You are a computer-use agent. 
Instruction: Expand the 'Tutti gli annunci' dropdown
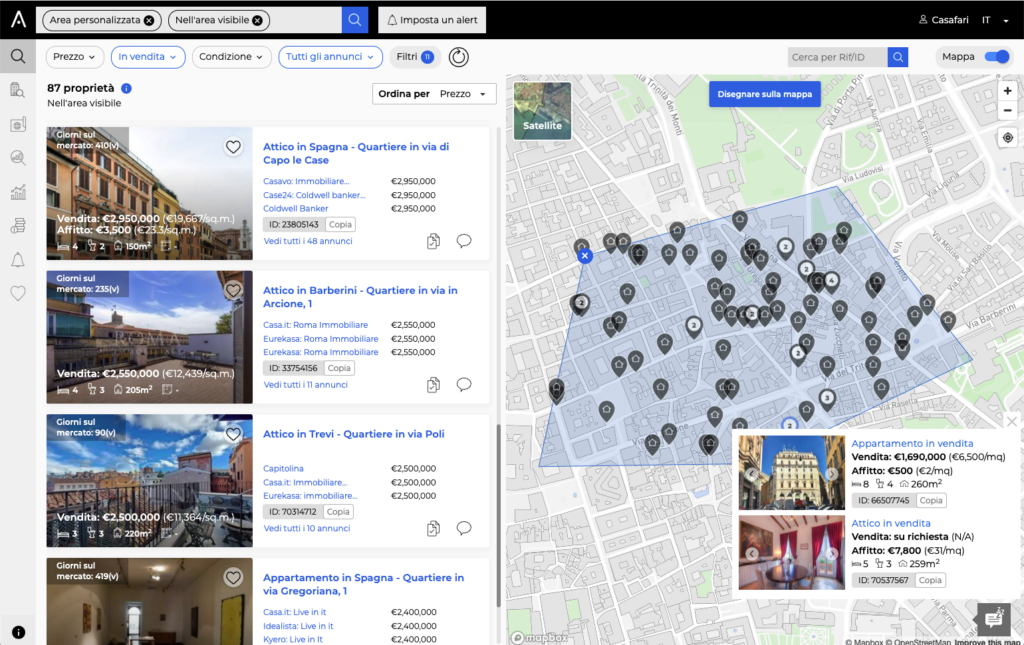pos(330,57)
